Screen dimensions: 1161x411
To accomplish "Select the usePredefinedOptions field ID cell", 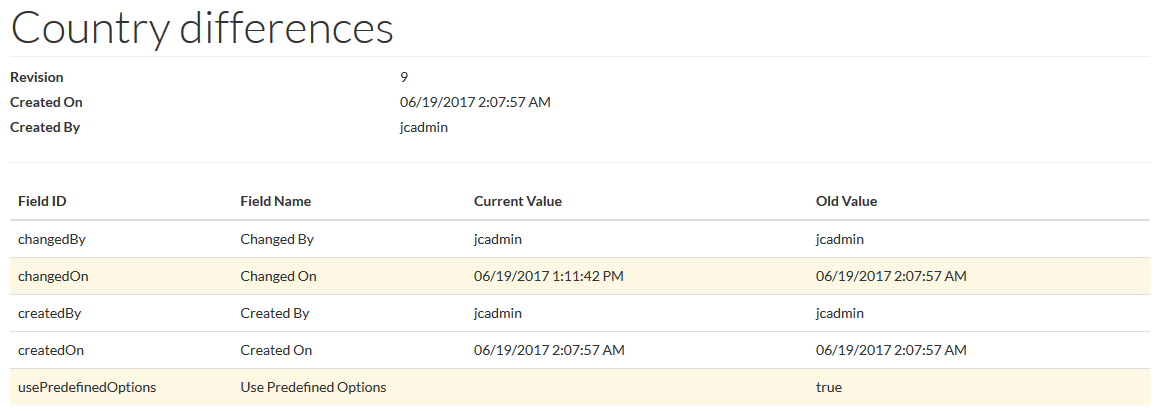I will 87,387.
